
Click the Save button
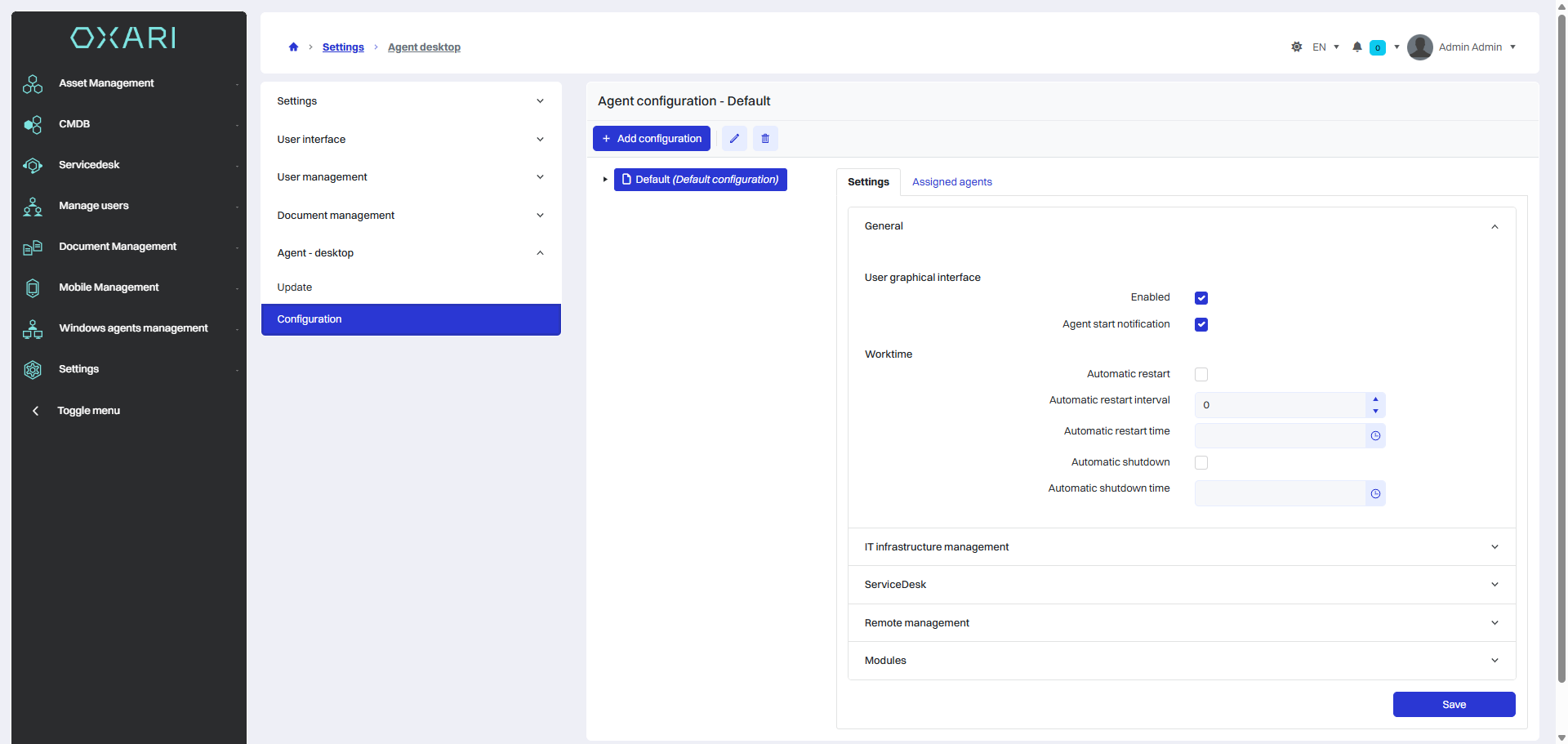click(1454, 705)
